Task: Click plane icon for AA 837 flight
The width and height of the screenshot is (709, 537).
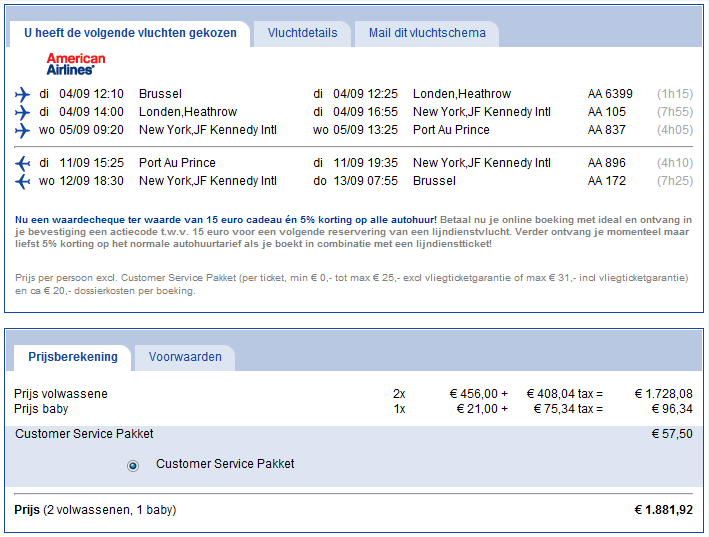Action: 22,131
